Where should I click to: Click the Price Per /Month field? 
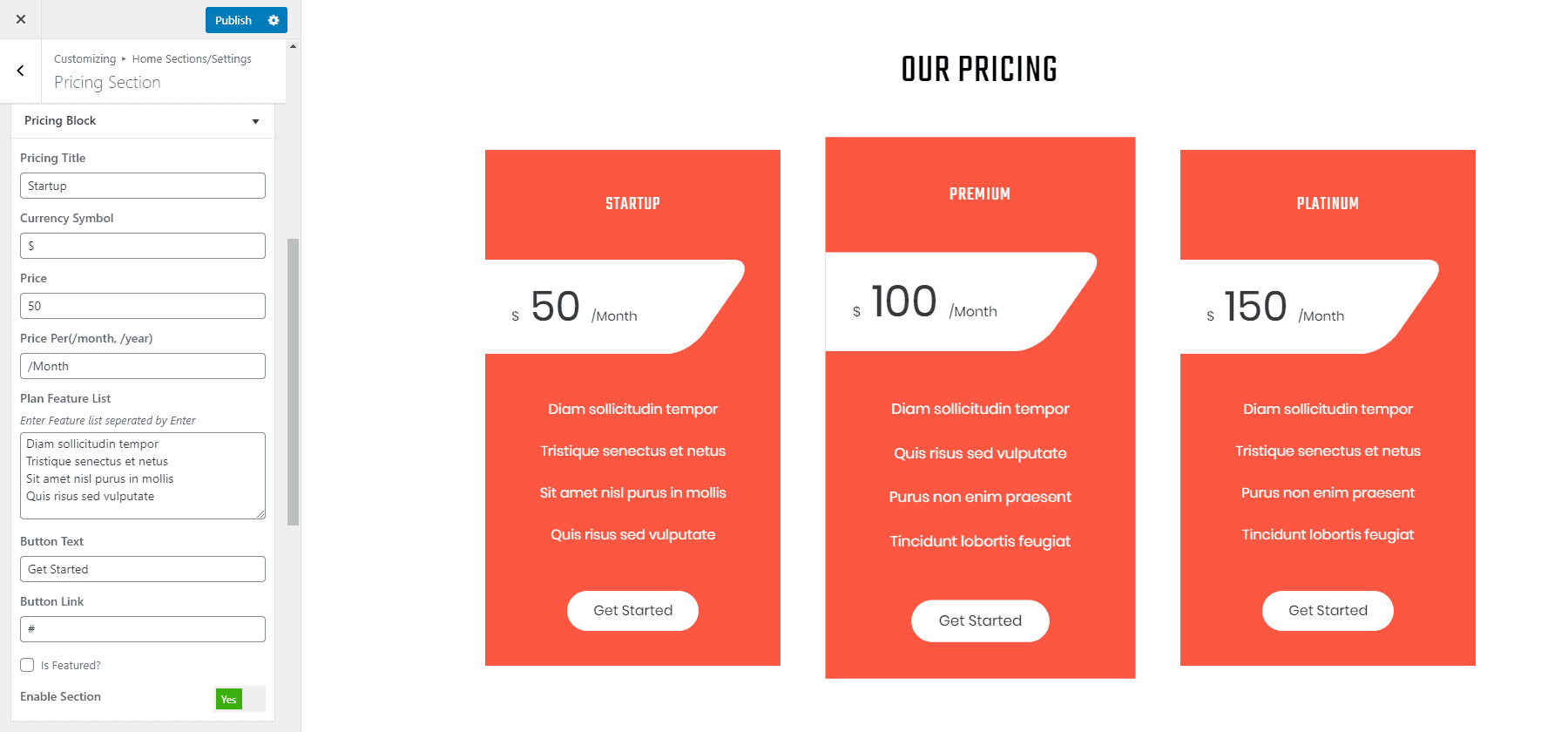click(x=143, y=366)
